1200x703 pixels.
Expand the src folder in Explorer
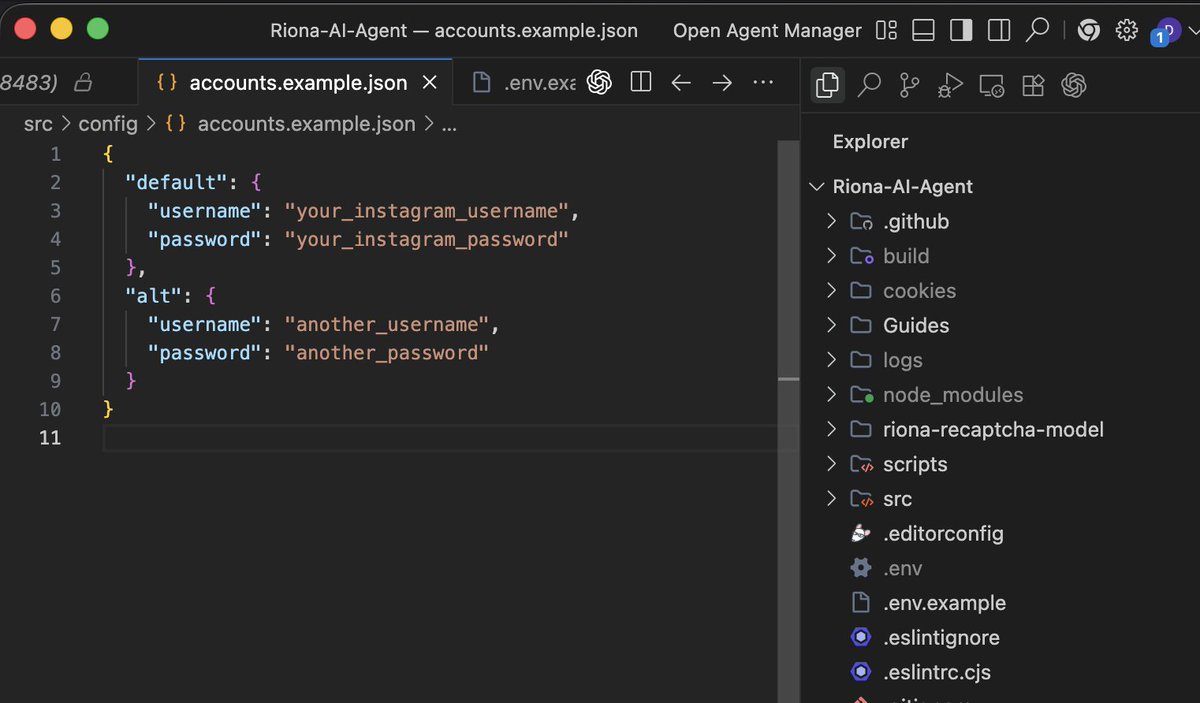click(x=897, y=499)
